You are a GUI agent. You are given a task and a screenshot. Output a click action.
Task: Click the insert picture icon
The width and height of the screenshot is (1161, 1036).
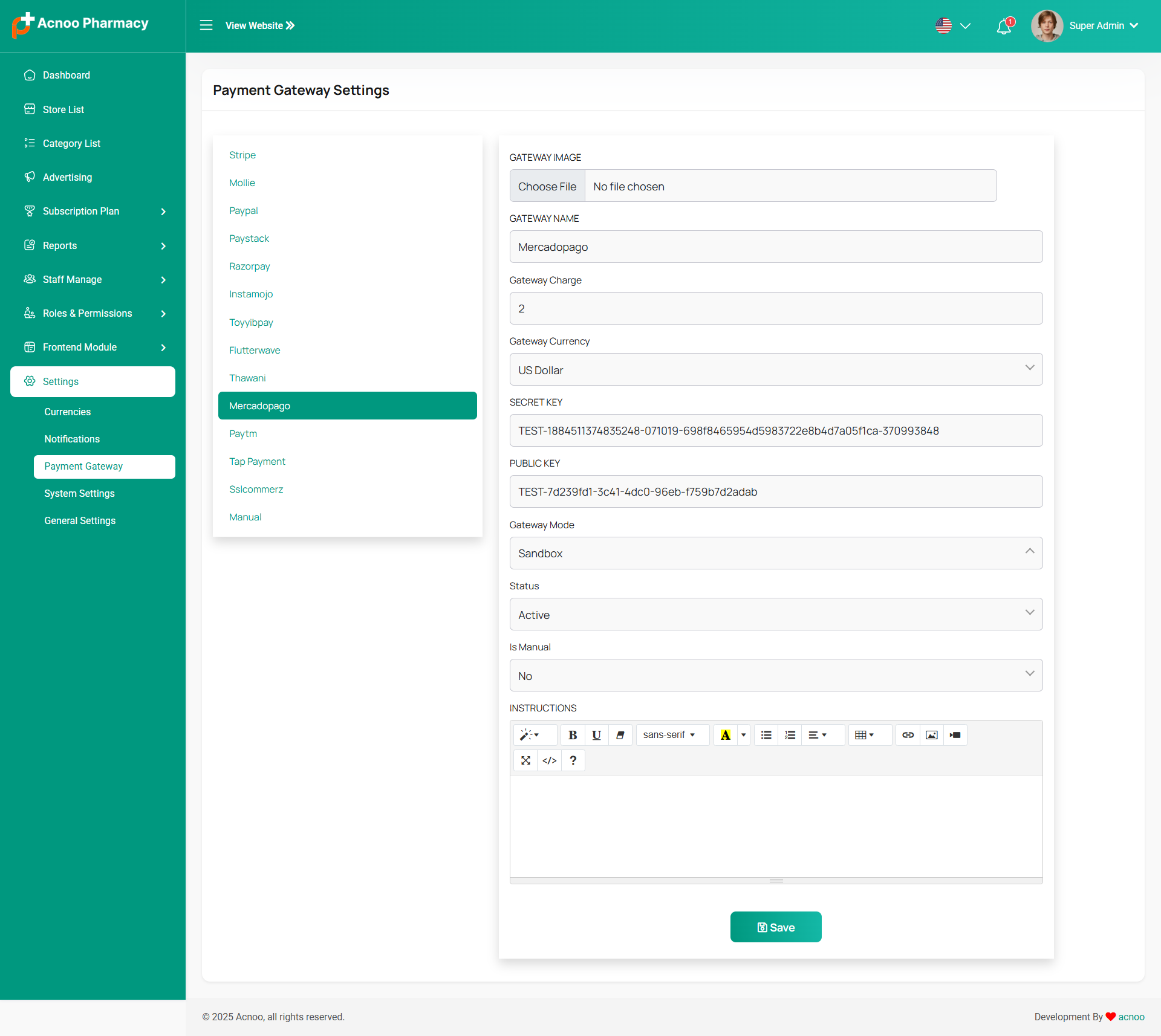point(931,735)
